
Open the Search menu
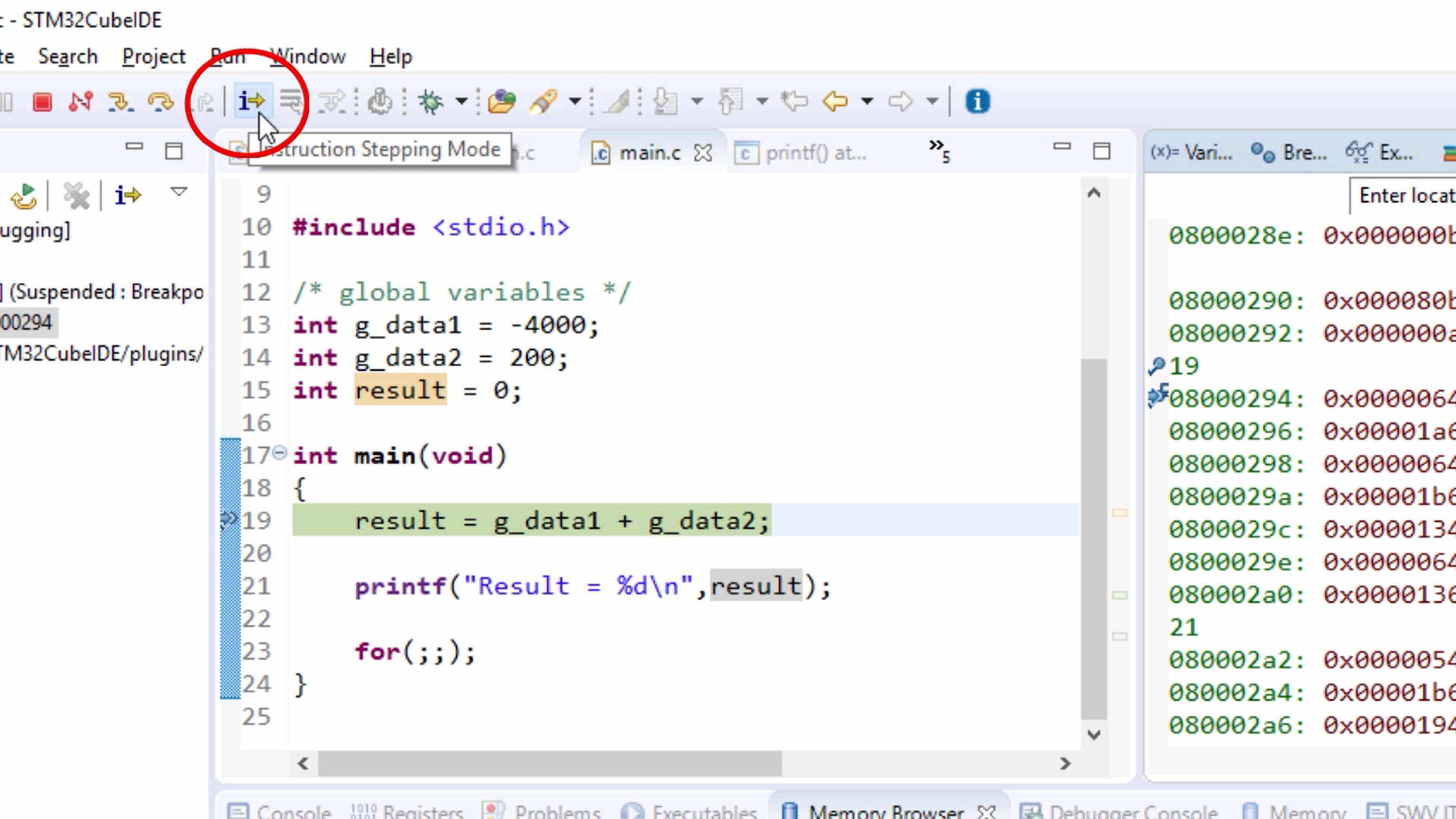pos(67,57)
